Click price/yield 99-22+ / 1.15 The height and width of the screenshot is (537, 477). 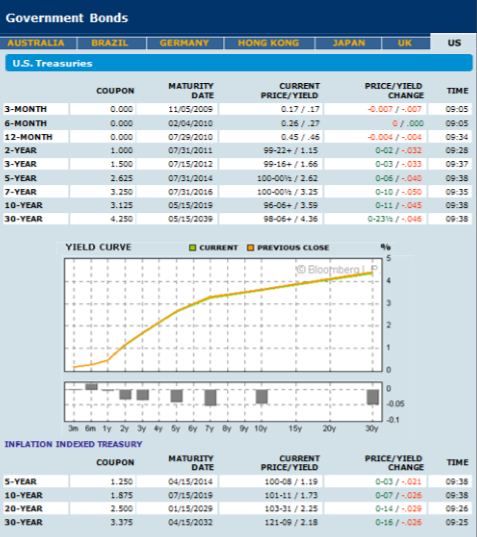point(291,150)
